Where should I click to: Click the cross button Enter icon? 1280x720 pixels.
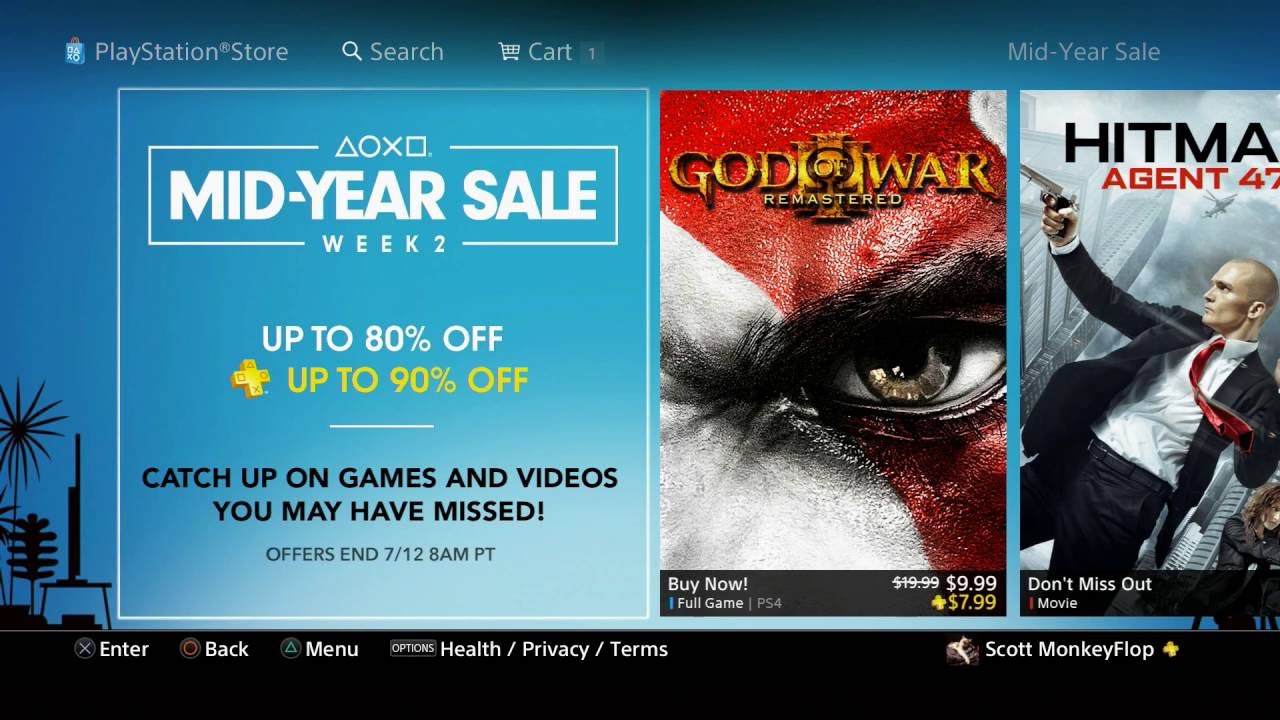(85, 649)
